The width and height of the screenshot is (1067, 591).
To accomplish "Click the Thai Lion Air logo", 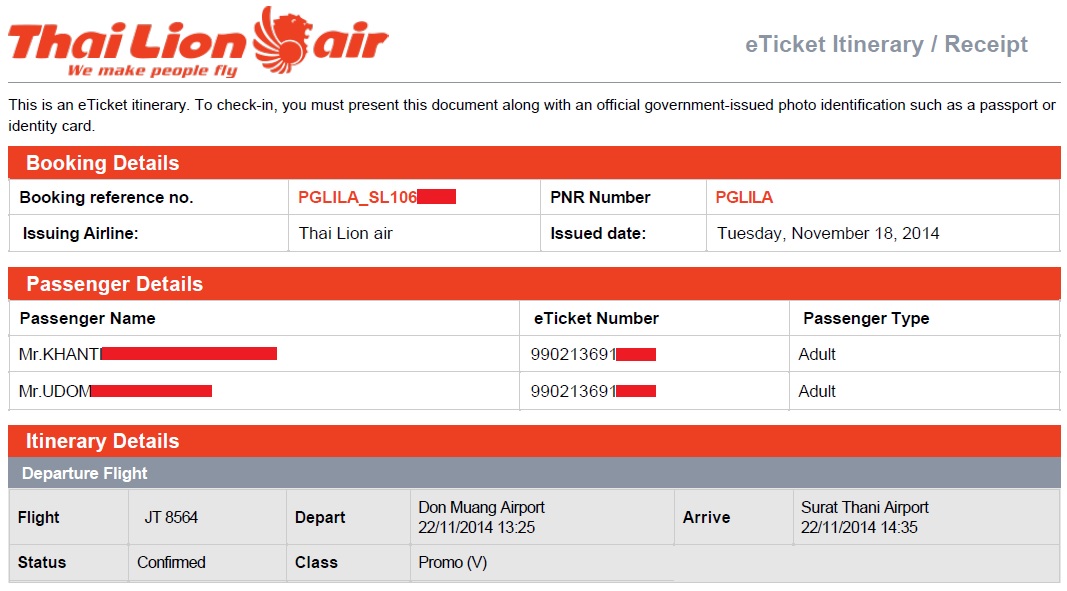I will pyautogui.click(x=198, y=42).
